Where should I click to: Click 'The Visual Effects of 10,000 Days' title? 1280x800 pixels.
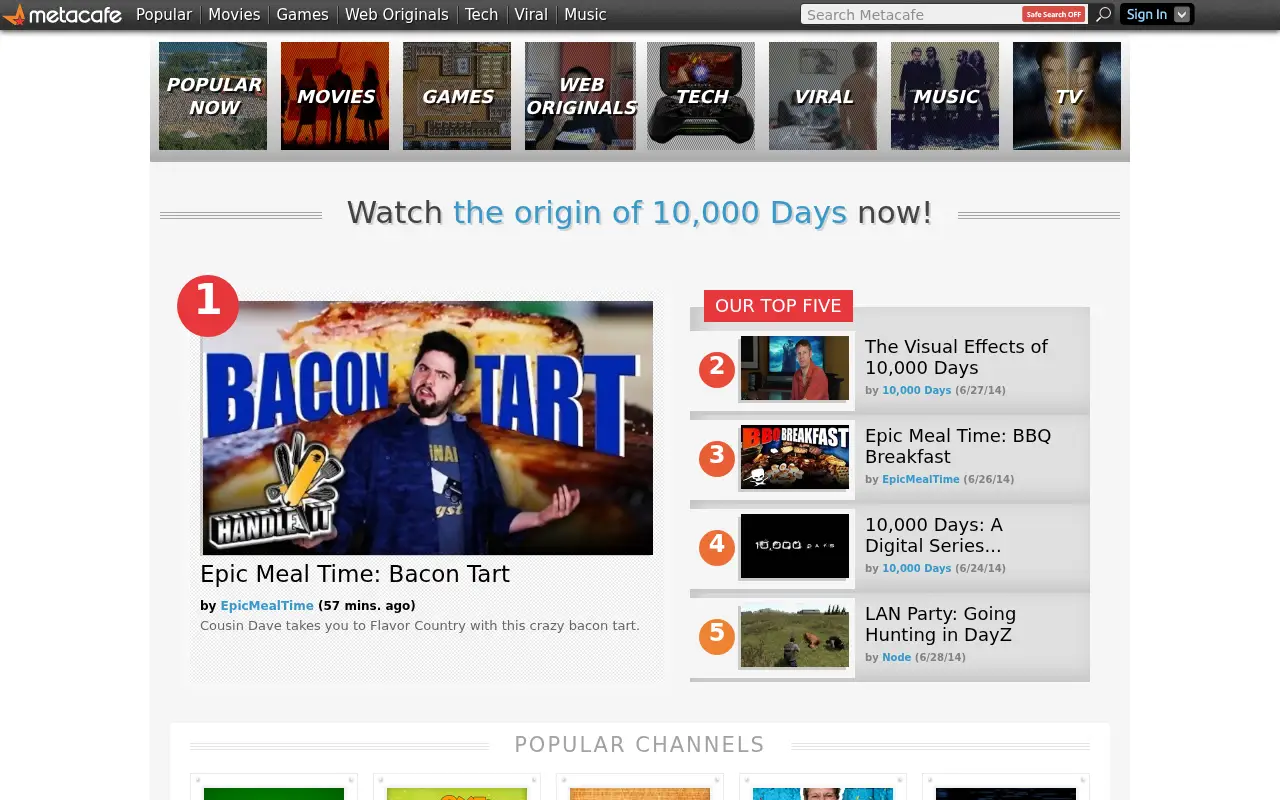956,357
